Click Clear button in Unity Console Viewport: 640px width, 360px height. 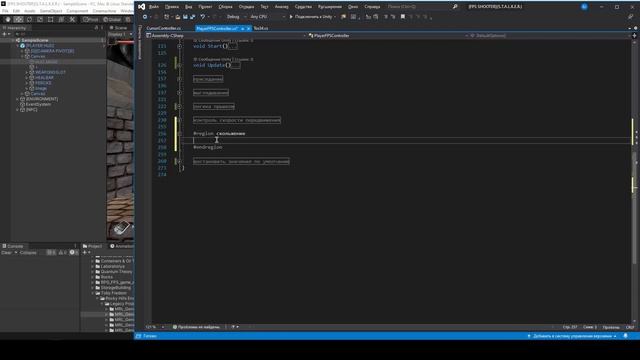tap(7, 253)
